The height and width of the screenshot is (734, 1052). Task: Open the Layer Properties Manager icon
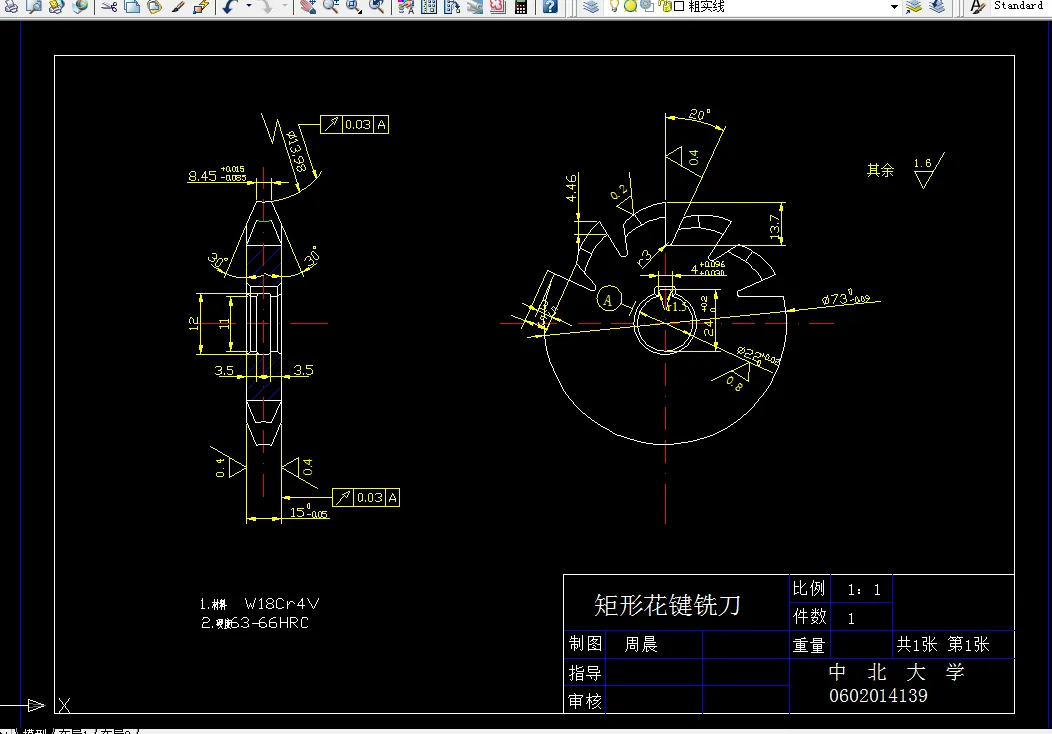pos(590,7)
